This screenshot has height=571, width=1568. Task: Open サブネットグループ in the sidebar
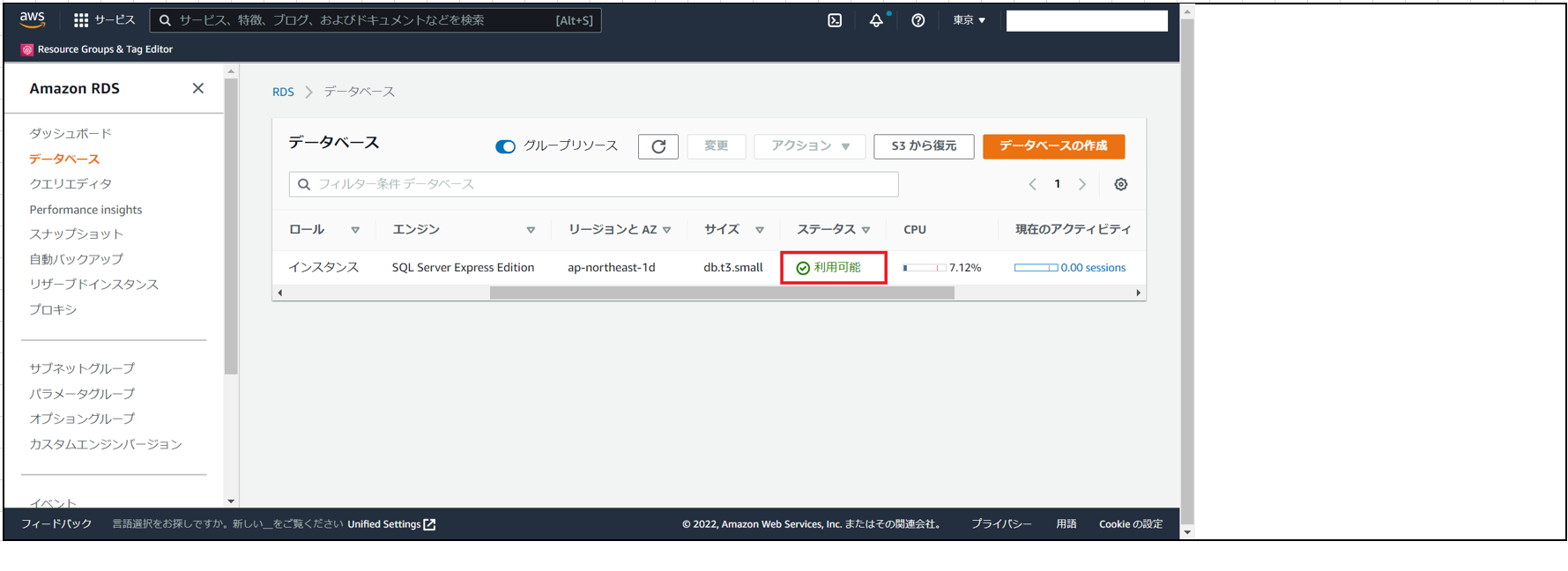(x=82, y=368)
